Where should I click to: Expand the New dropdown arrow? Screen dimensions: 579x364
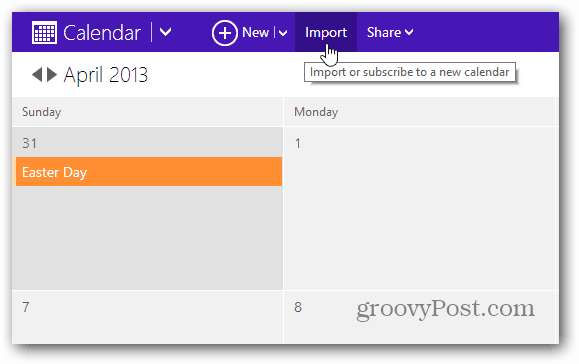coord(283,33)
